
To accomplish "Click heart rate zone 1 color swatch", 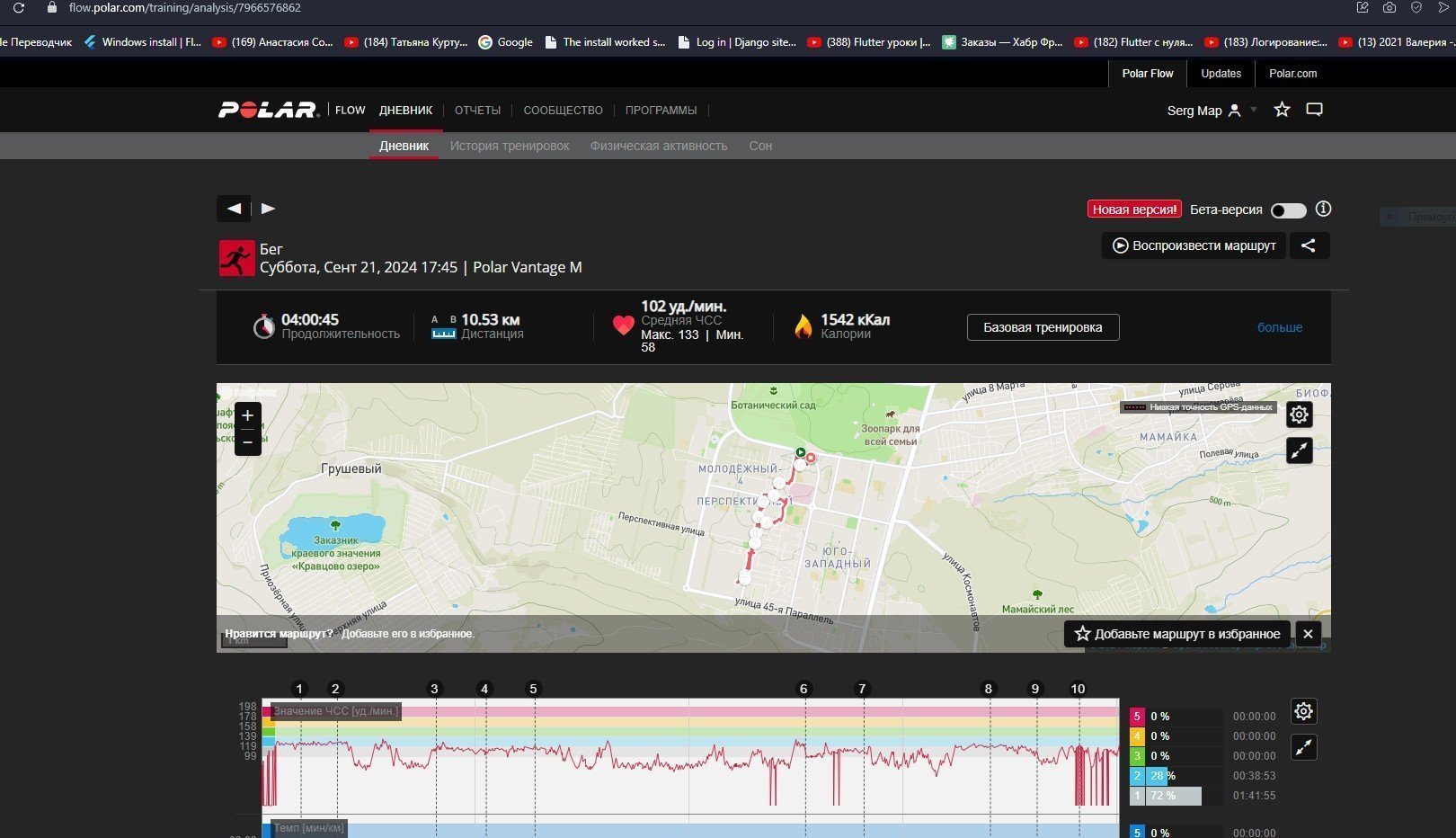I will pos(1137,796).
